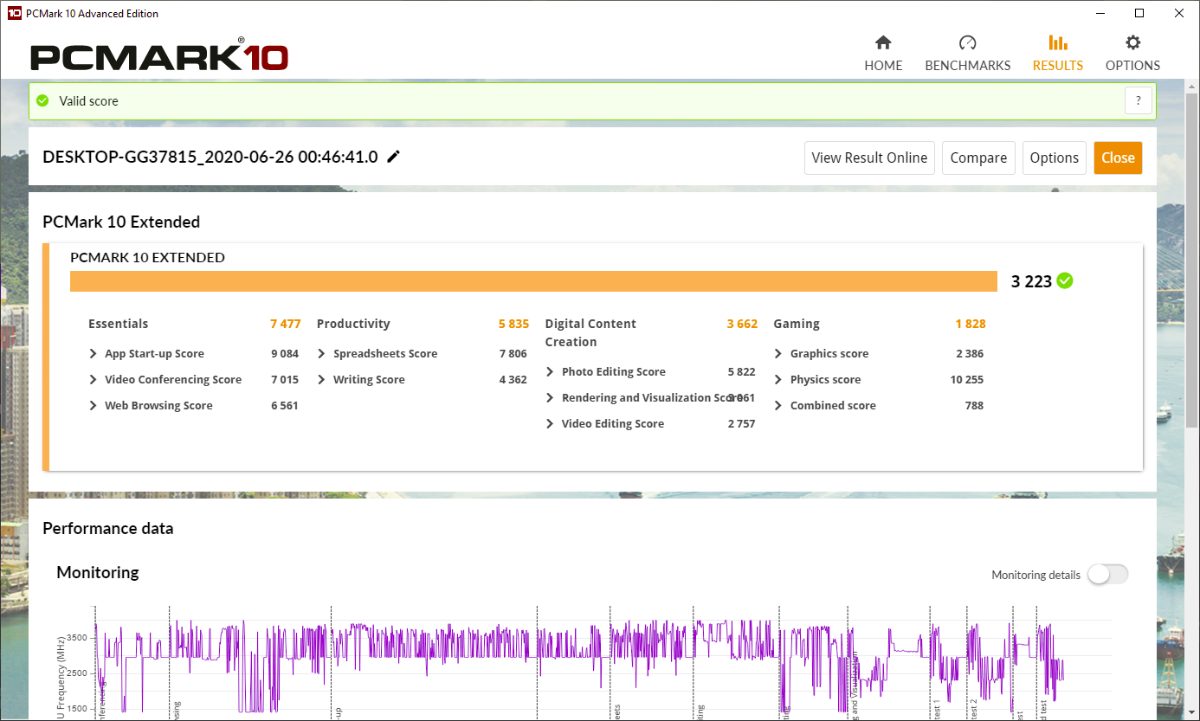This screenshot has width=1200, height=721.
Task: Expand the Physics score row
Action: click(779, 380)
